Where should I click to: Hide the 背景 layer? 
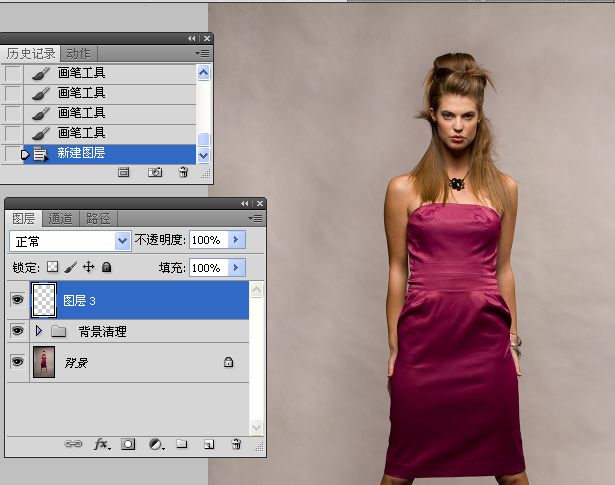coord(17,361)
